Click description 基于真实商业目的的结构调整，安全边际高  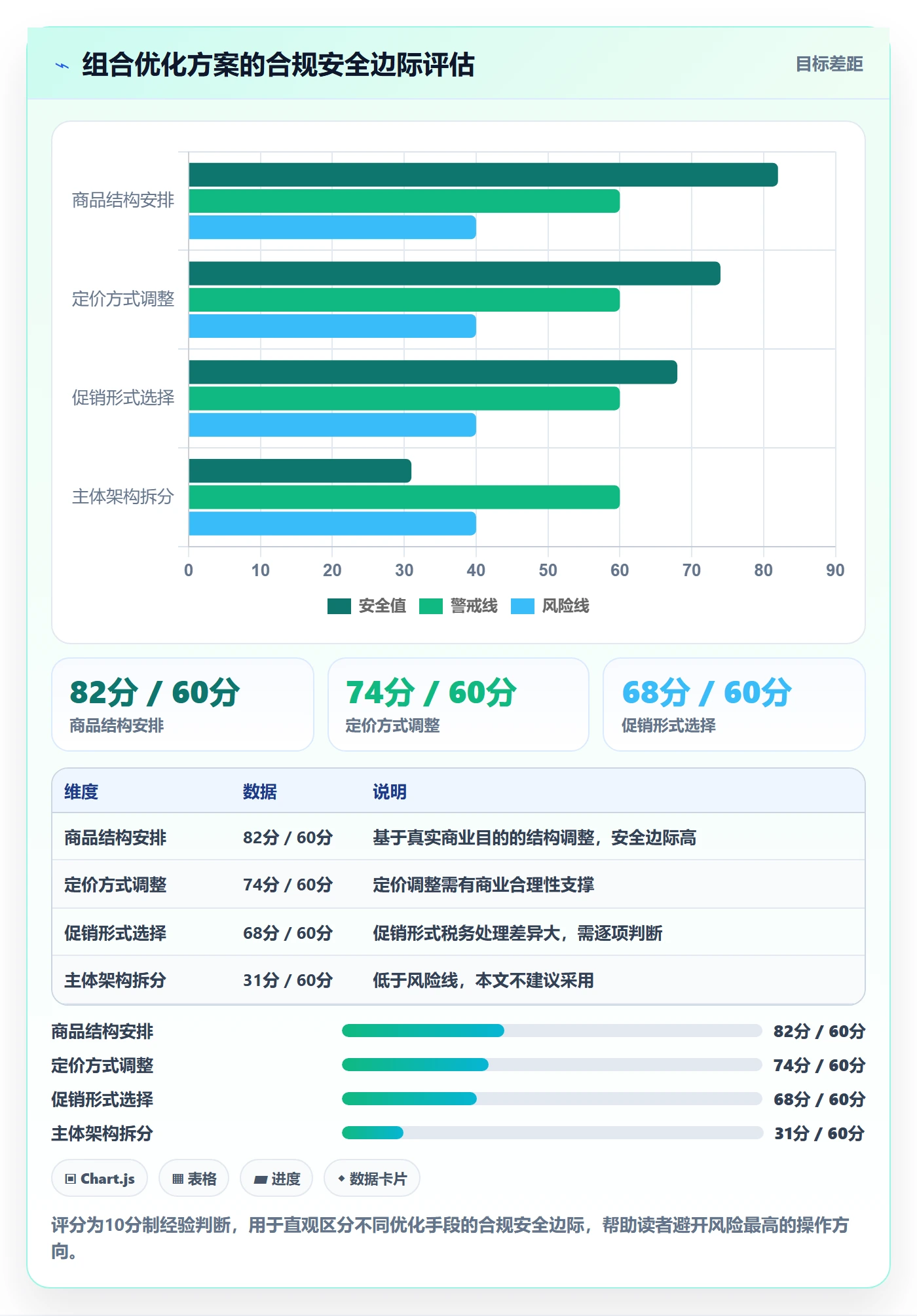point(534,837)
